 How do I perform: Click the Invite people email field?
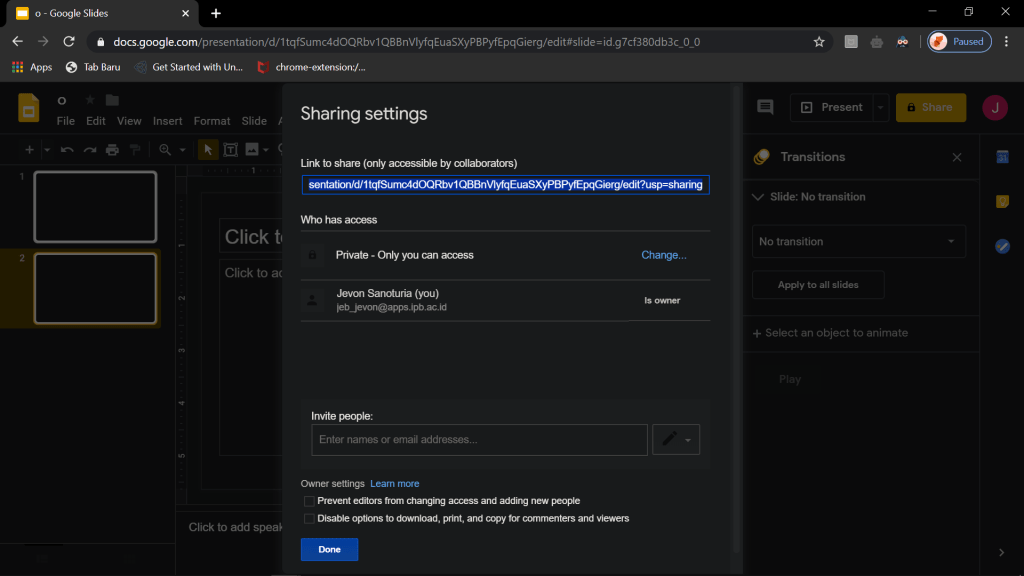pyautogui.click(x=479, y=440)
